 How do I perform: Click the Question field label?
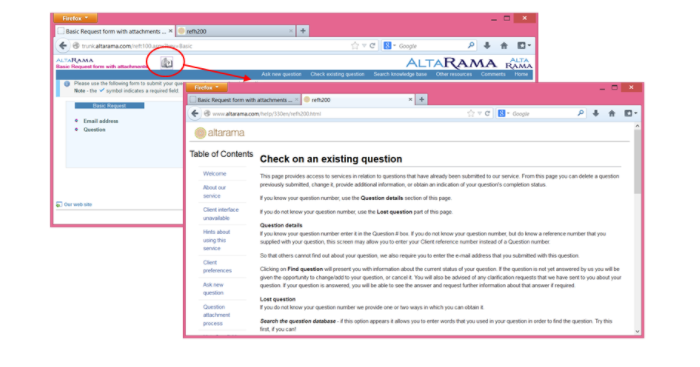coord(94,129)
